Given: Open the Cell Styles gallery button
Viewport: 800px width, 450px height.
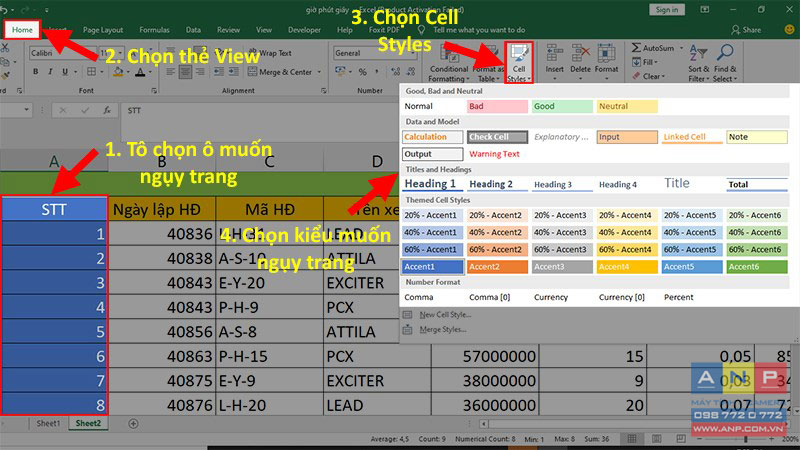Looking at the screenshot, I should click(x=519, y=62).
